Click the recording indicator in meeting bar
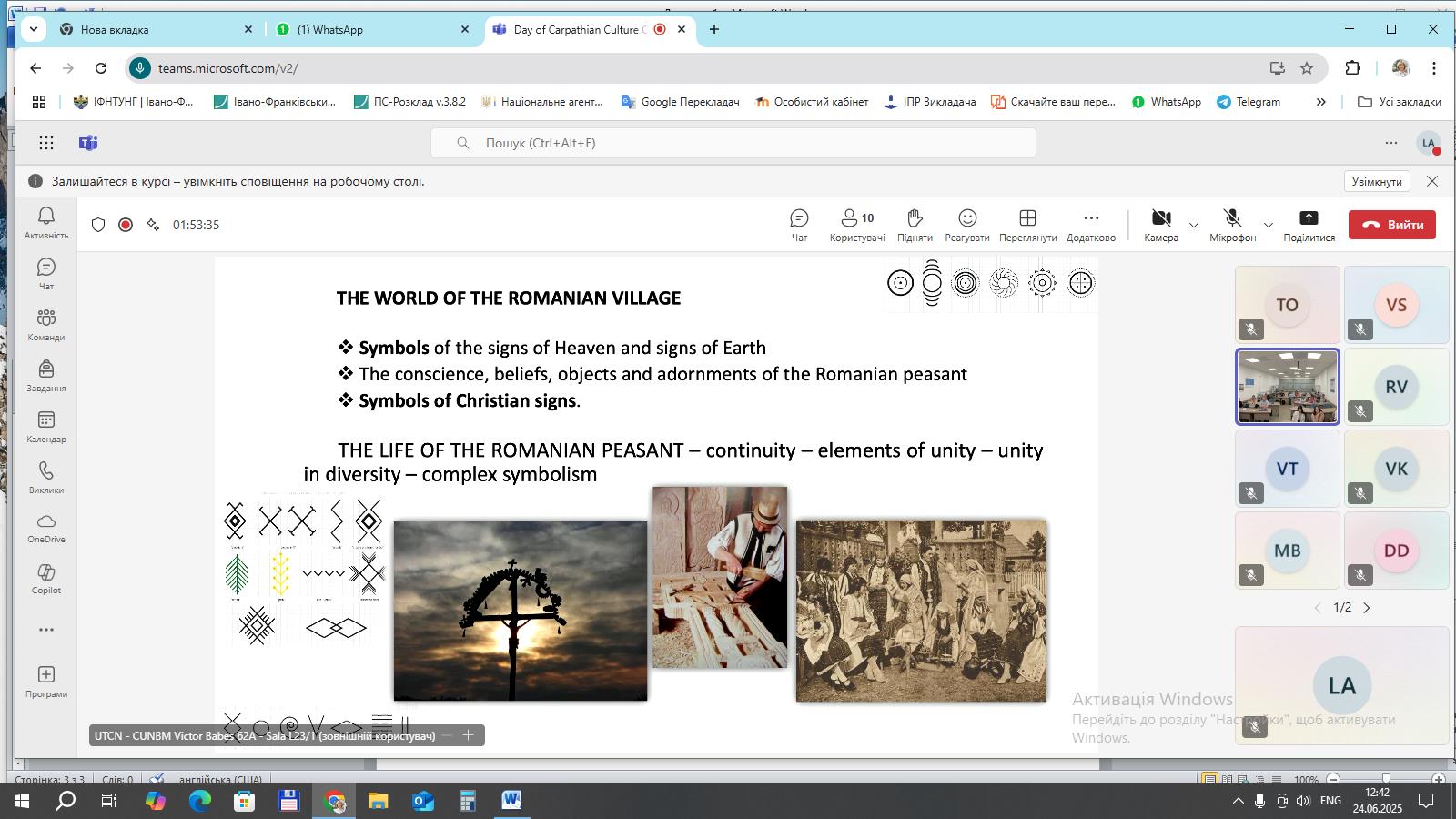 pos(126,225)
